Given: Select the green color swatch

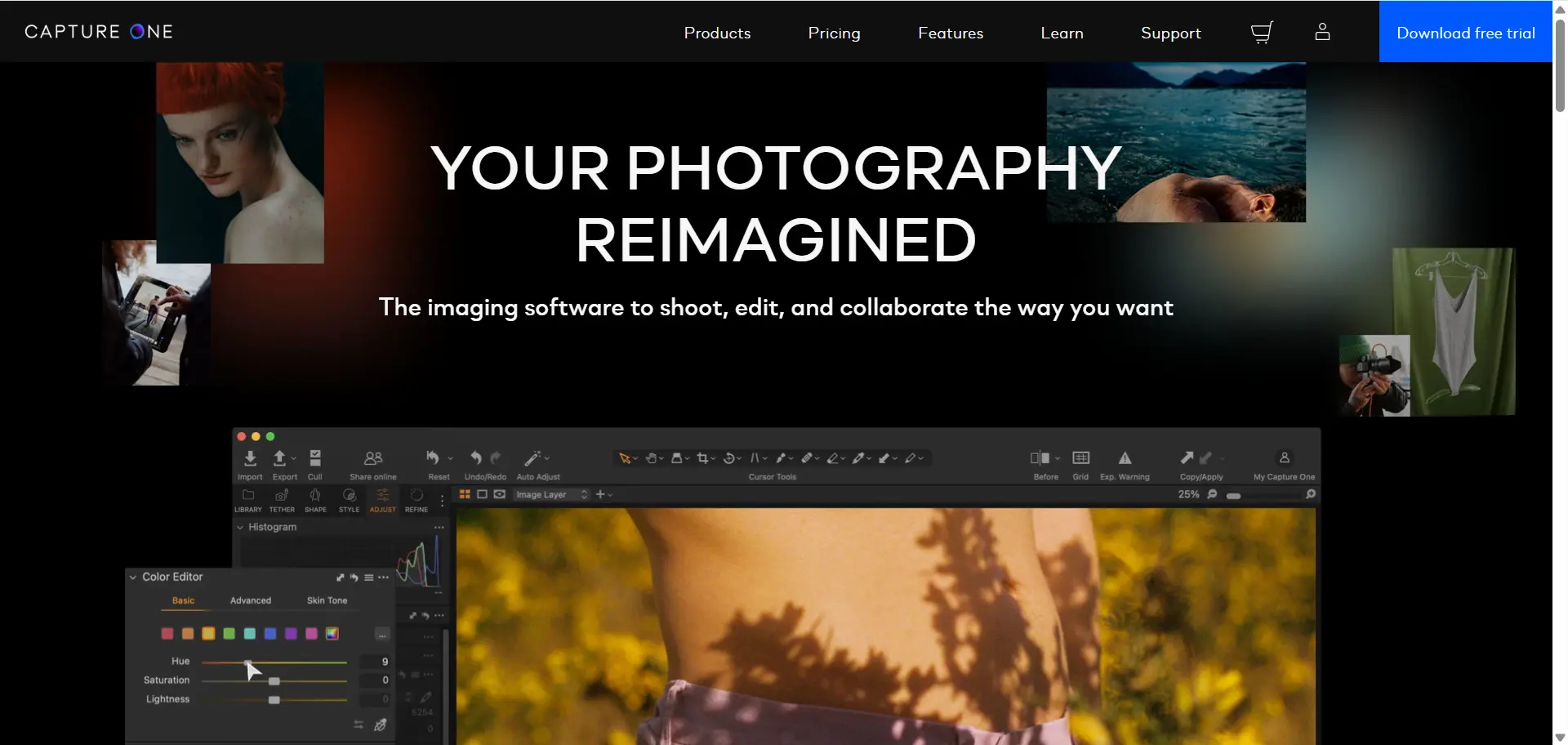Looking at the screenshot, I should point(229,634).
